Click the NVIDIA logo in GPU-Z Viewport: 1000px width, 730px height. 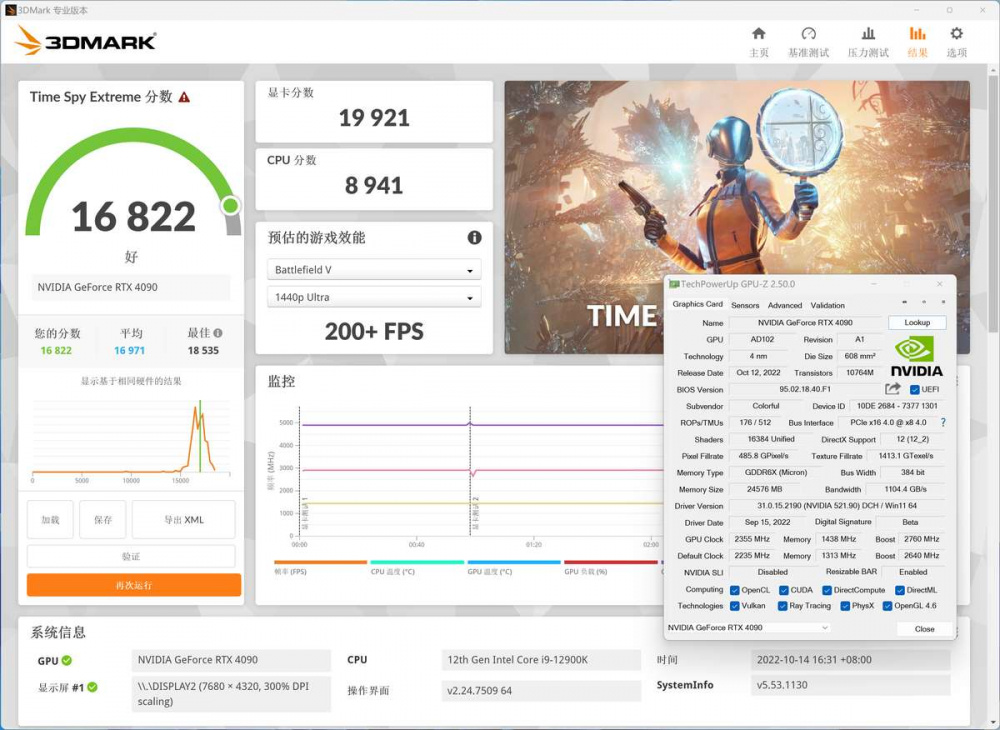[916, 356]
